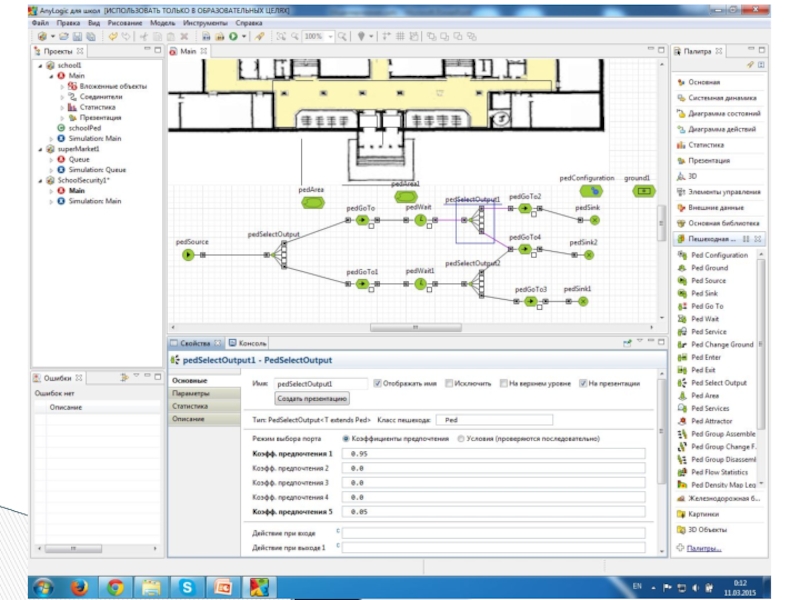The height and width of the screenshot is (600, 800).
Task: Expand the 'Вложенные объекты' tree node
Action: pos(62,86)
